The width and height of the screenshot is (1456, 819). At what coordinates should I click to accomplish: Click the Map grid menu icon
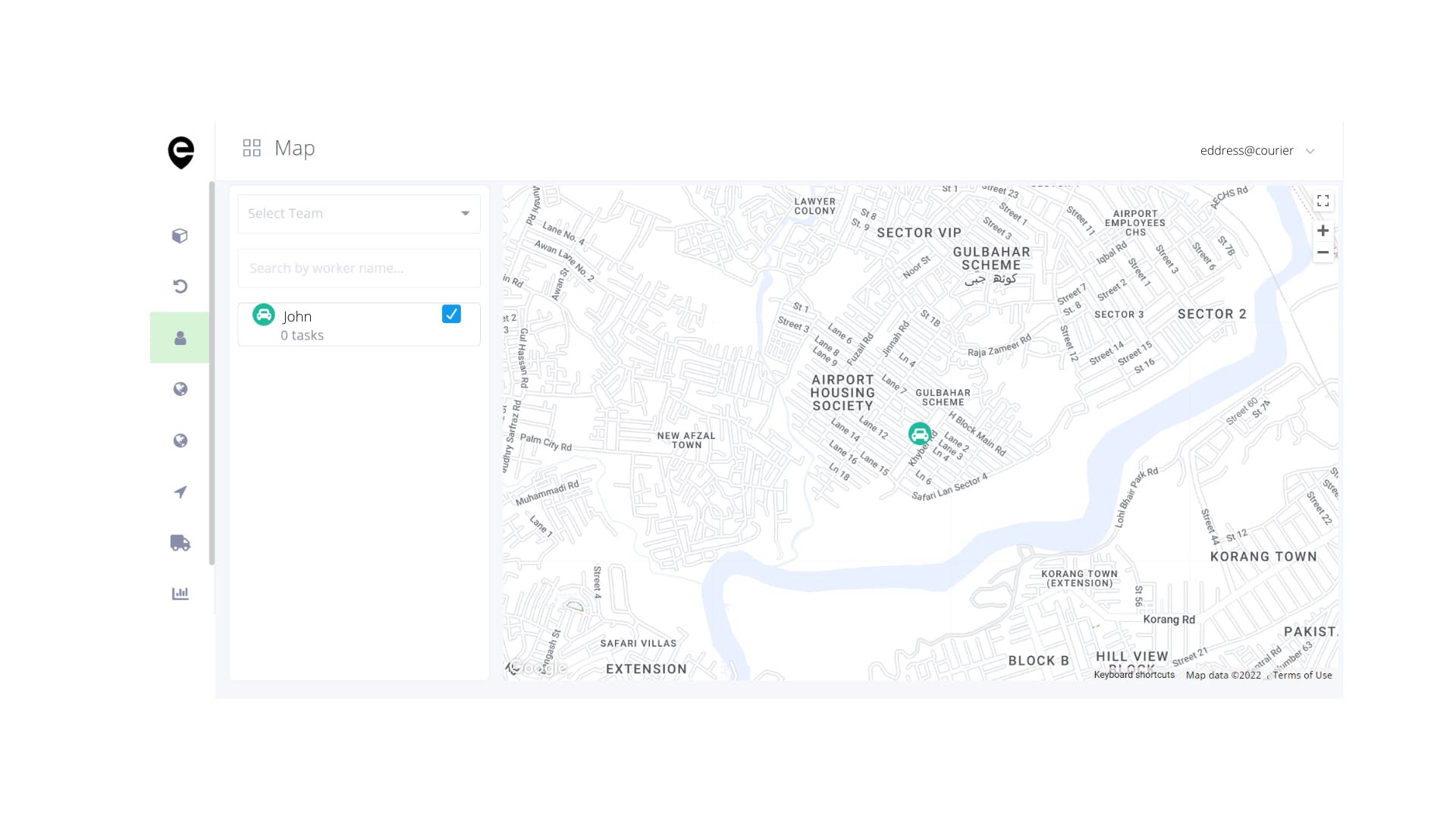pyautogui.click(x=252, y=148)
